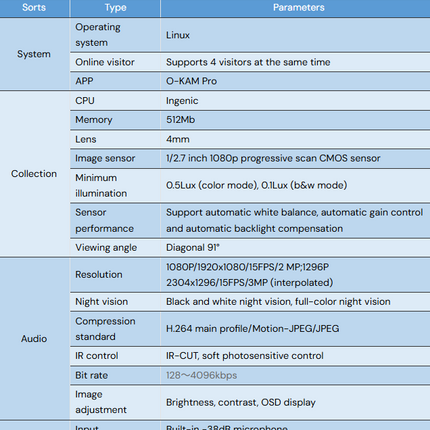Select the Resolution row label
The height and width of the screenshot is (430, 430).
pyautogui.click(x=99, y=274)
